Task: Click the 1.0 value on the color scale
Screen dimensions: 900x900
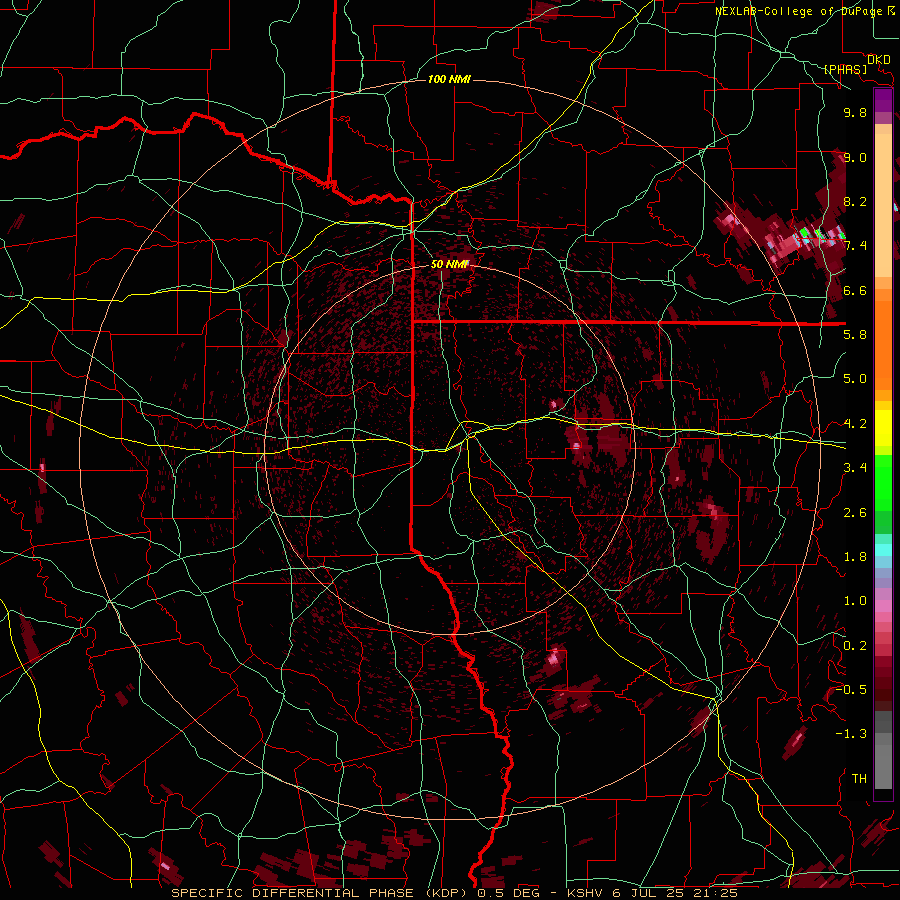Action: click(x=855, y=601)
